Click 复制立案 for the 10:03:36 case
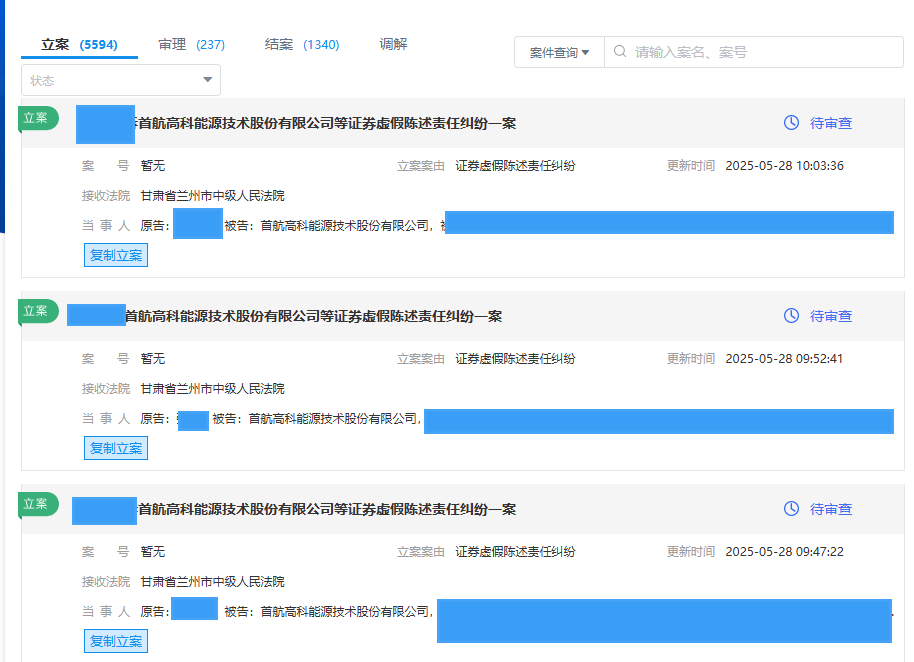This screenshot has height=662, width=914. [116, 255]
